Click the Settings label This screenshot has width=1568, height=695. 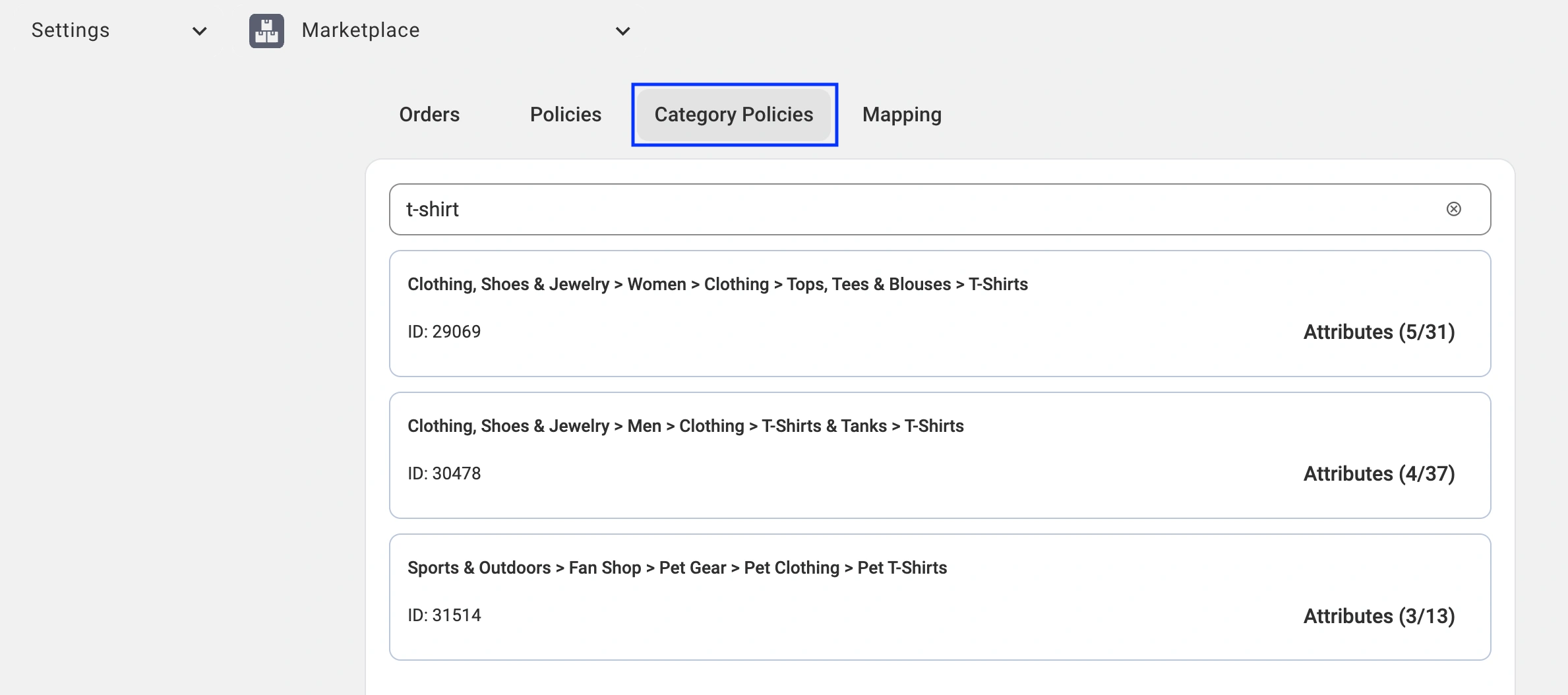pos(71,30)
